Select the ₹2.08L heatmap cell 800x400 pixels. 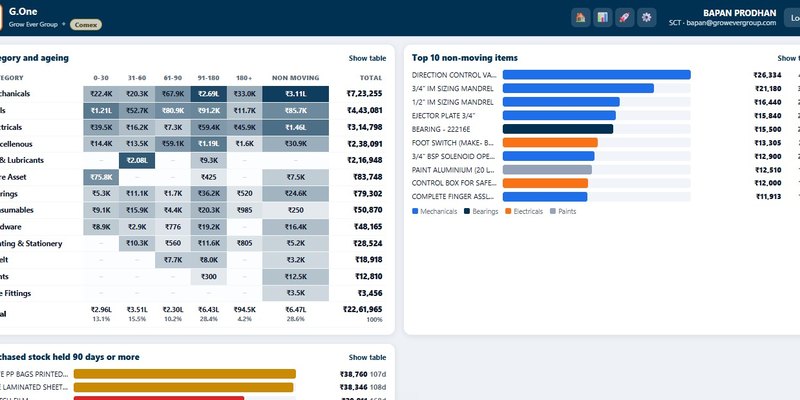pyautogui.click(x=137, y=160)
